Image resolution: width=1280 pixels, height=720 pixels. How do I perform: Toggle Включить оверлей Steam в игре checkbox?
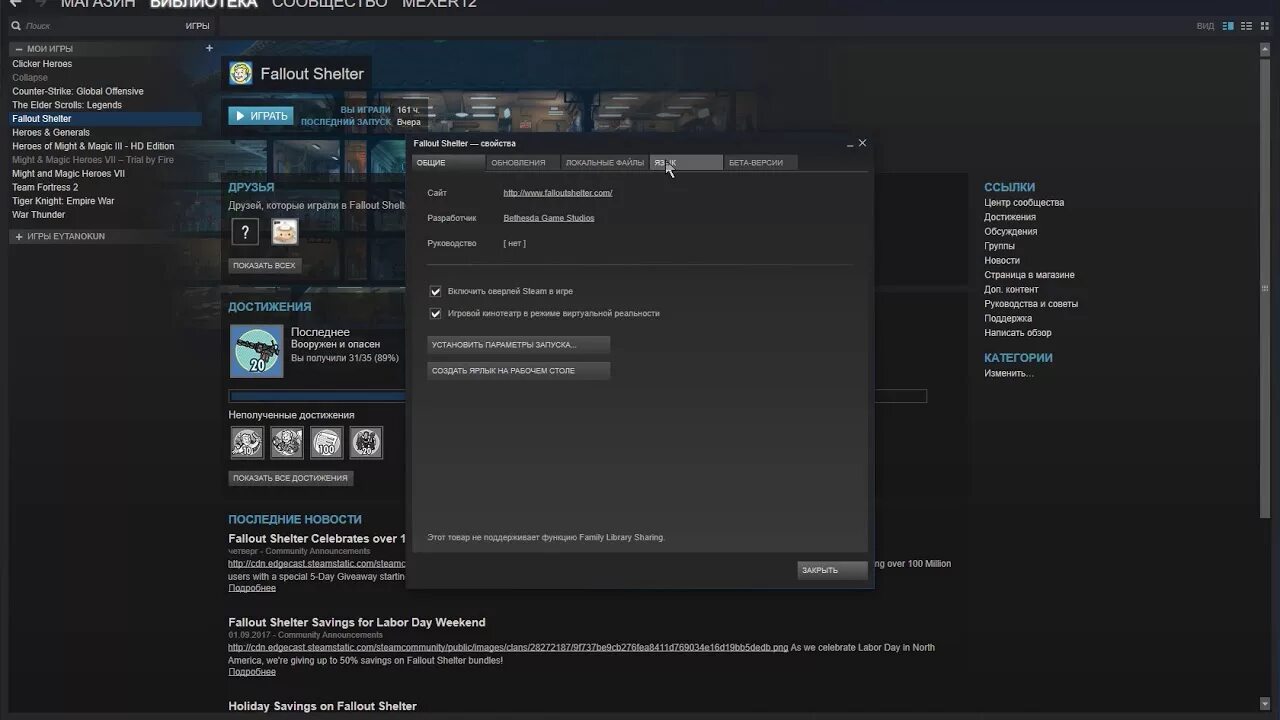435,291
